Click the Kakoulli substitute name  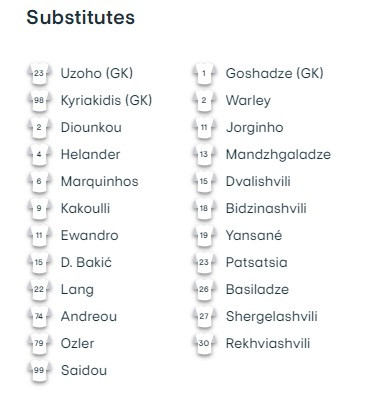pyautogui.click(x=85, y=208)
